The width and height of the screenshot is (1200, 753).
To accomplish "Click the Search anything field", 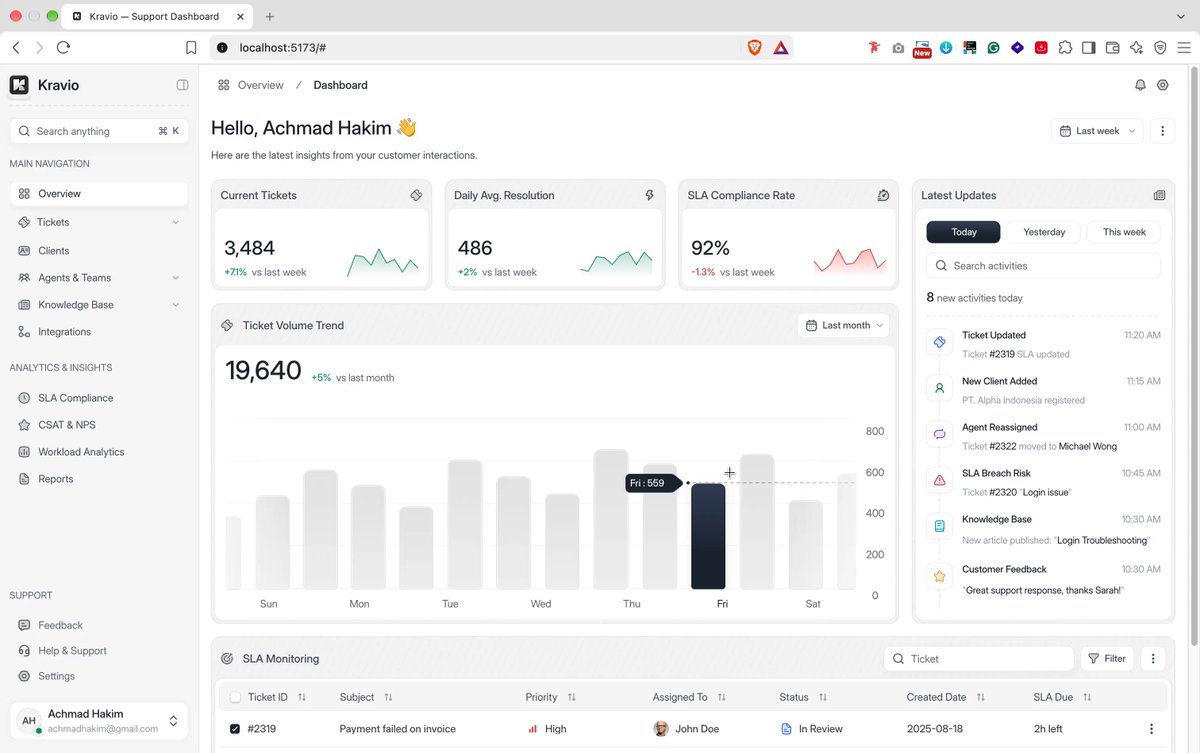I will (99, 131).
